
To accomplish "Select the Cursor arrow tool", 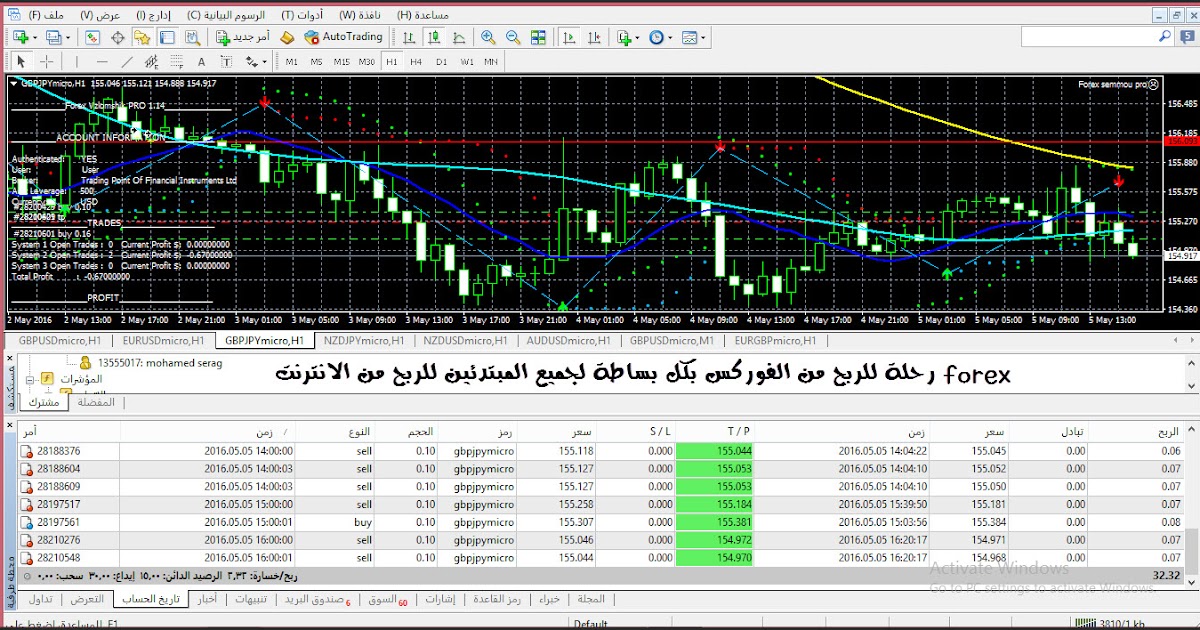I will pos(22,62).
